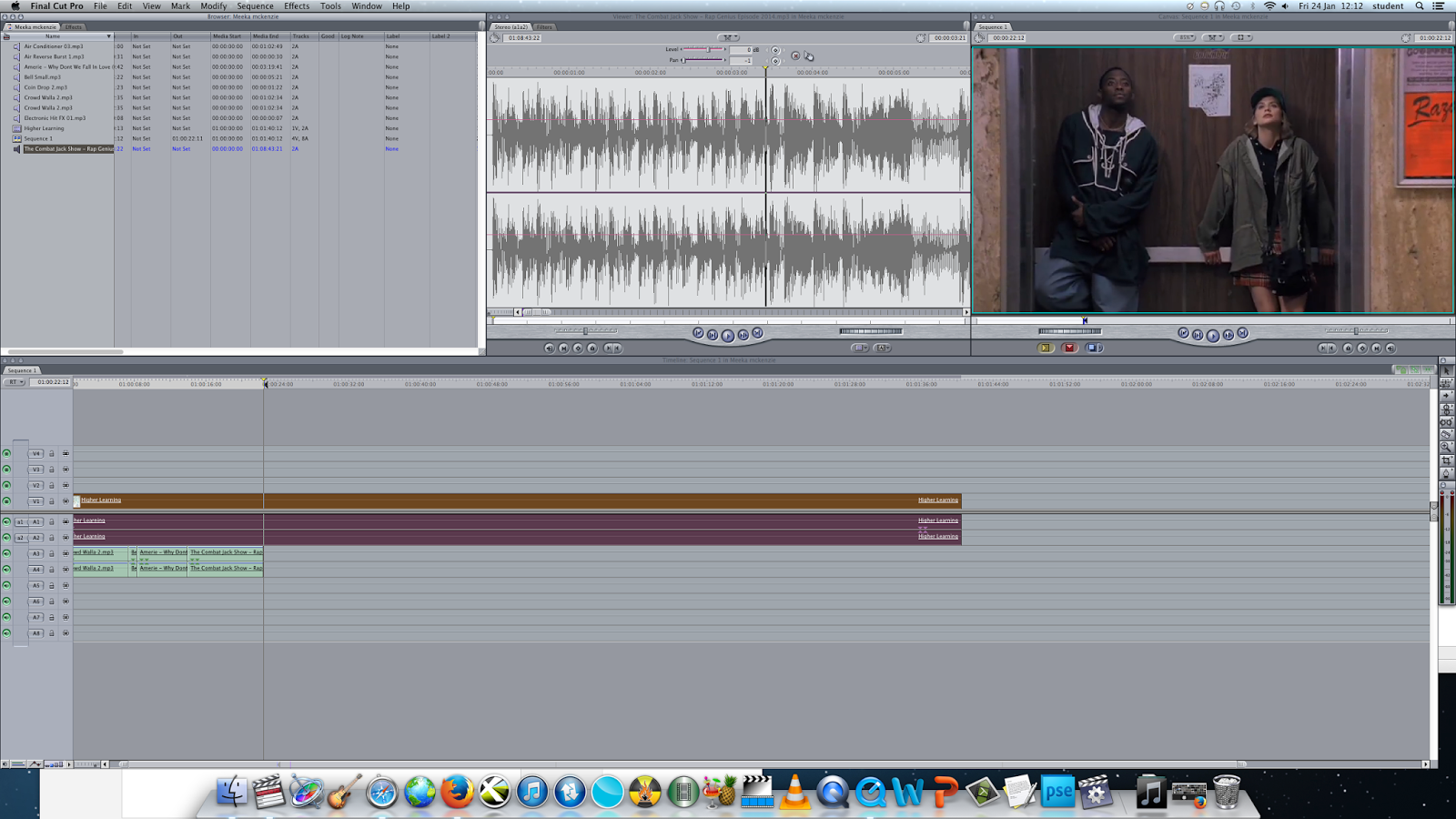Toggle visibility of track V4
Screen dimensions: 1456x819
coord(6,453)
